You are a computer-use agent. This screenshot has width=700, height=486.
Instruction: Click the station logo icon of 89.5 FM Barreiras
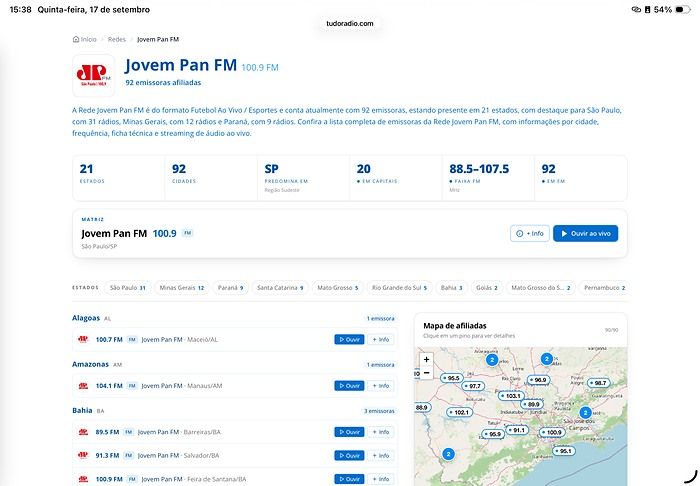pyautogui.click(x=83, y=432)
